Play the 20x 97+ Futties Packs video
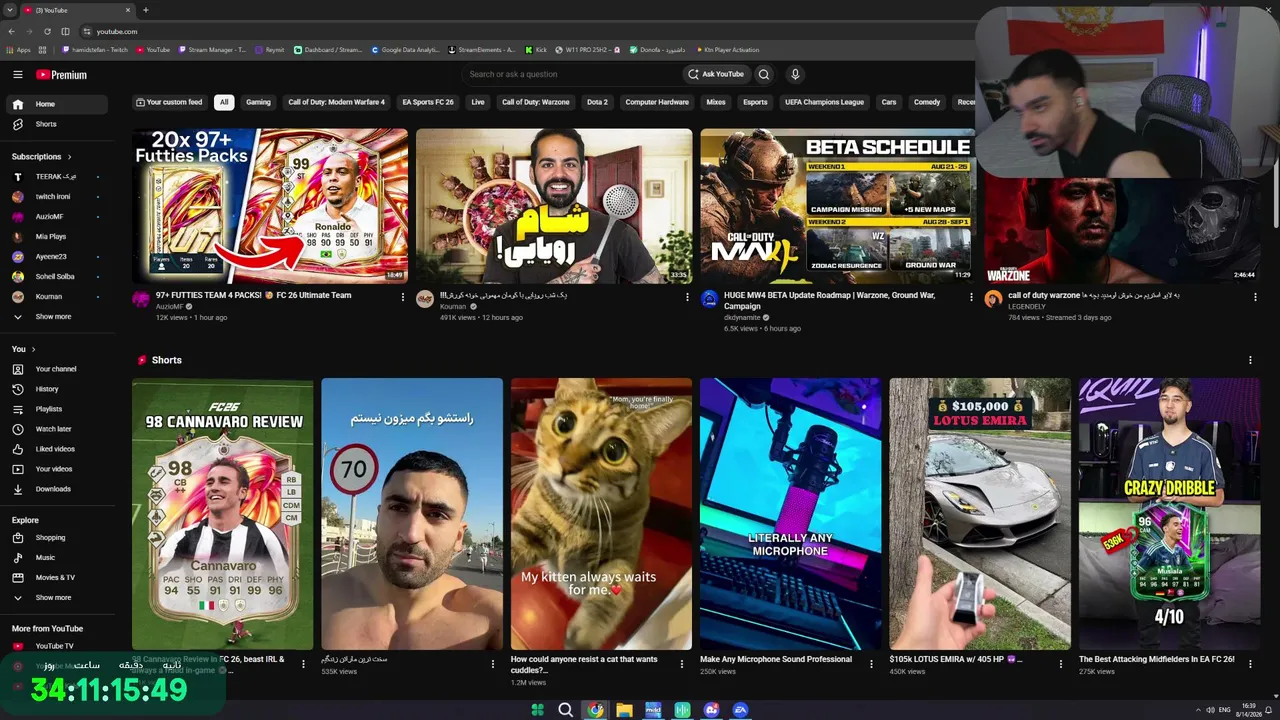This screenshot has height=720, width=1280. pos(270,206)
